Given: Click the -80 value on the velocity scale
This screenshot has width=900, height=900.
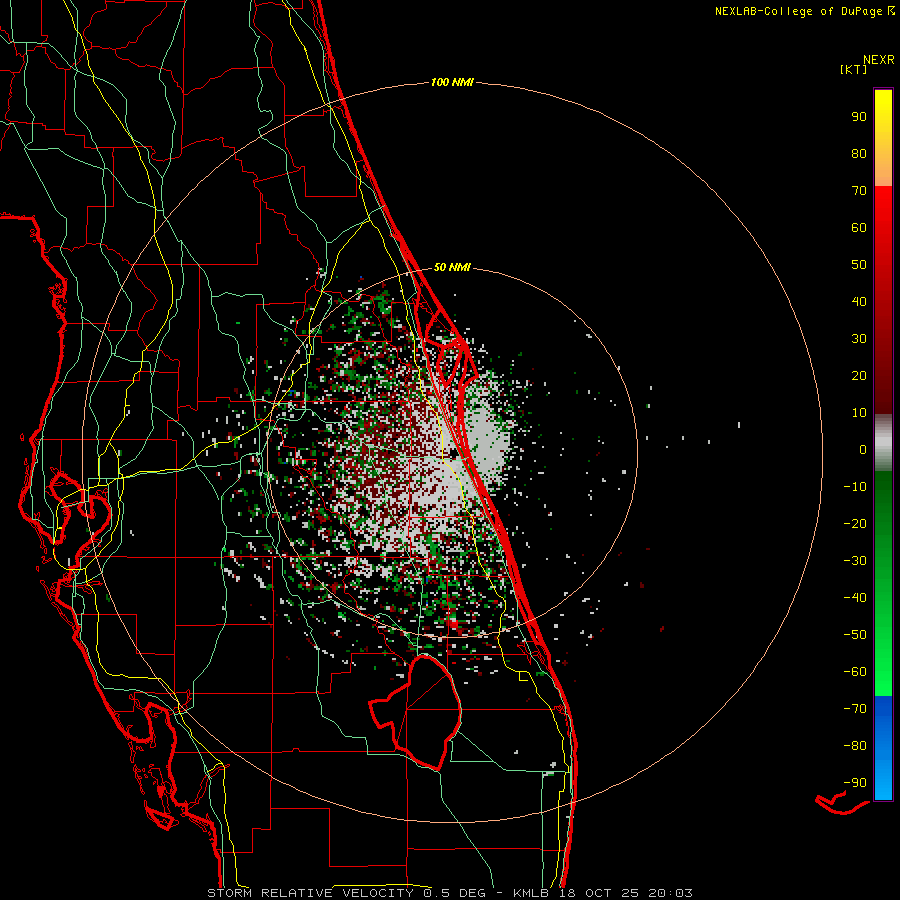Looking at the screenshot, I should pyautogui.click(x=855, y=746).
